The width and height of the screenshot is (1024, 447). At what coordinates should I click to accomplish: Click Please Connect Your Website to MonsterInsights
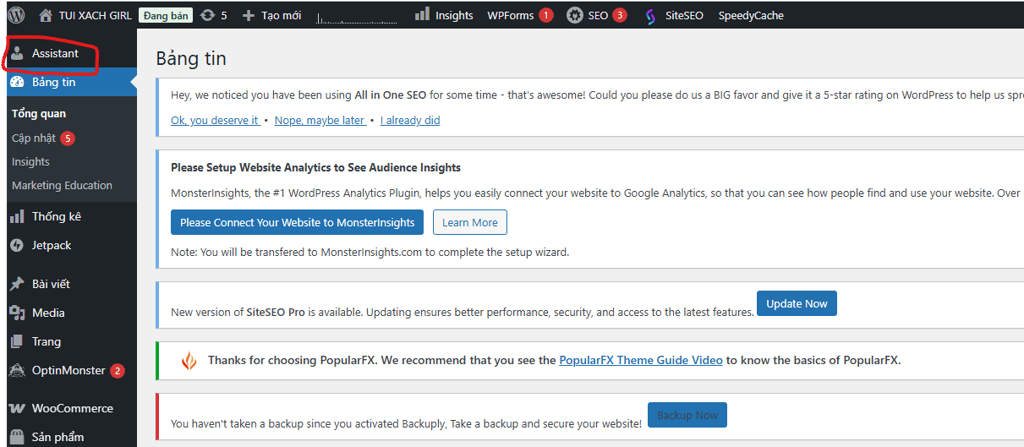(297, 222)
